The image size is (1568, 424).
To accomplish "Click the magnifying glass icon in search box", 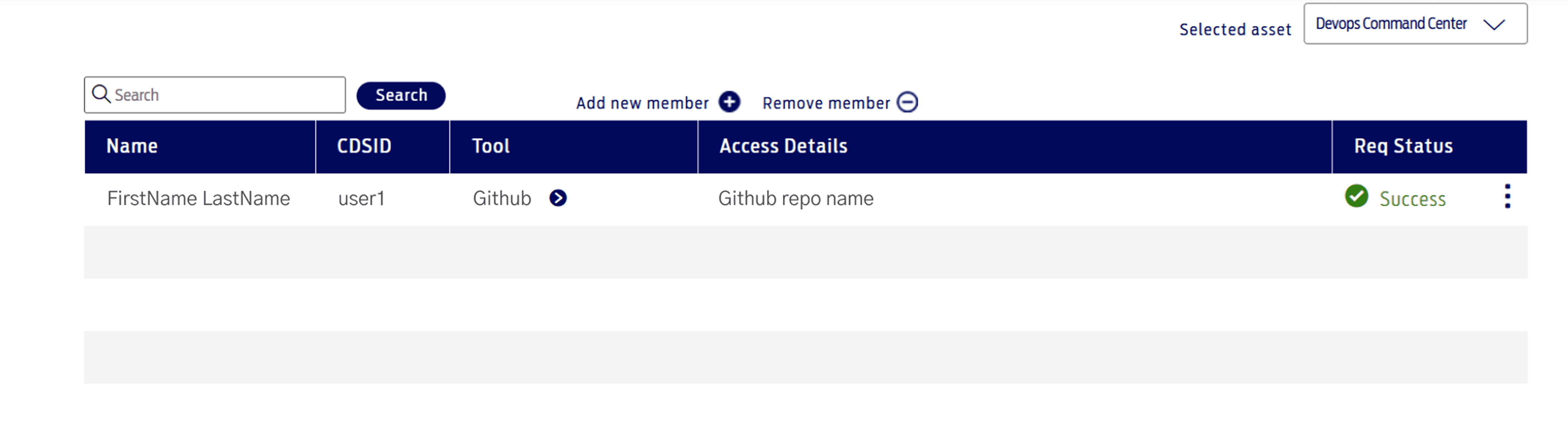I will click(101, 94).
